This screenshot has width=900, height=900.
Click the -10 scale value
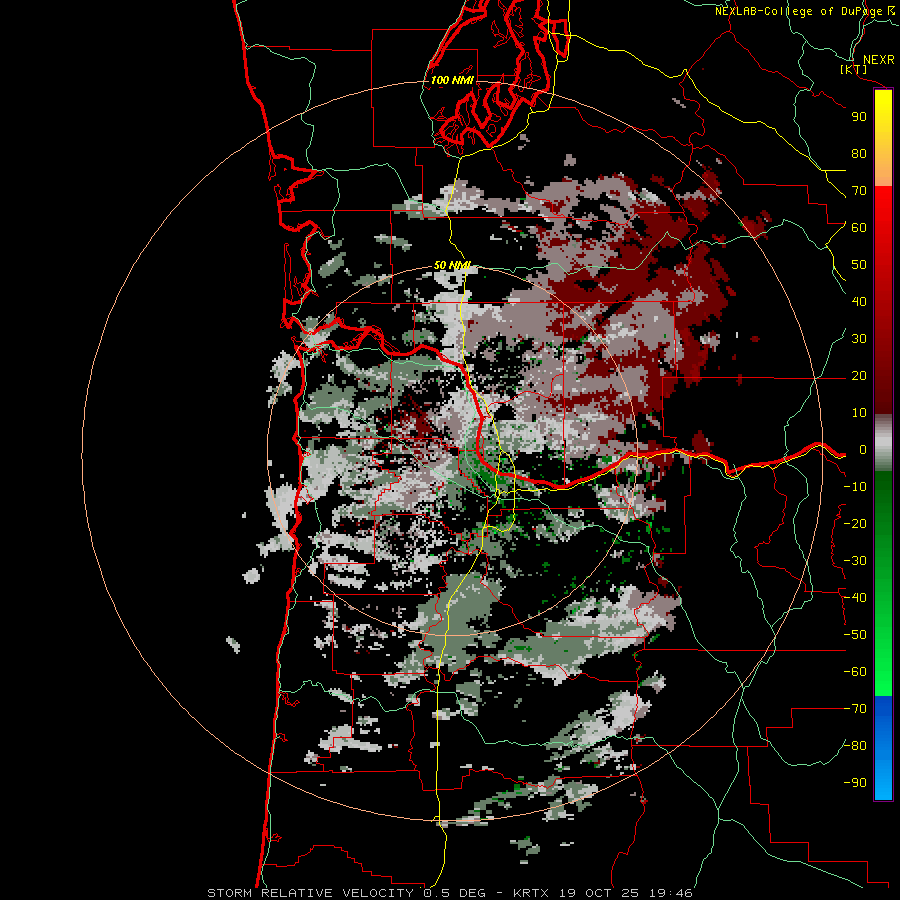pos(855,487)
